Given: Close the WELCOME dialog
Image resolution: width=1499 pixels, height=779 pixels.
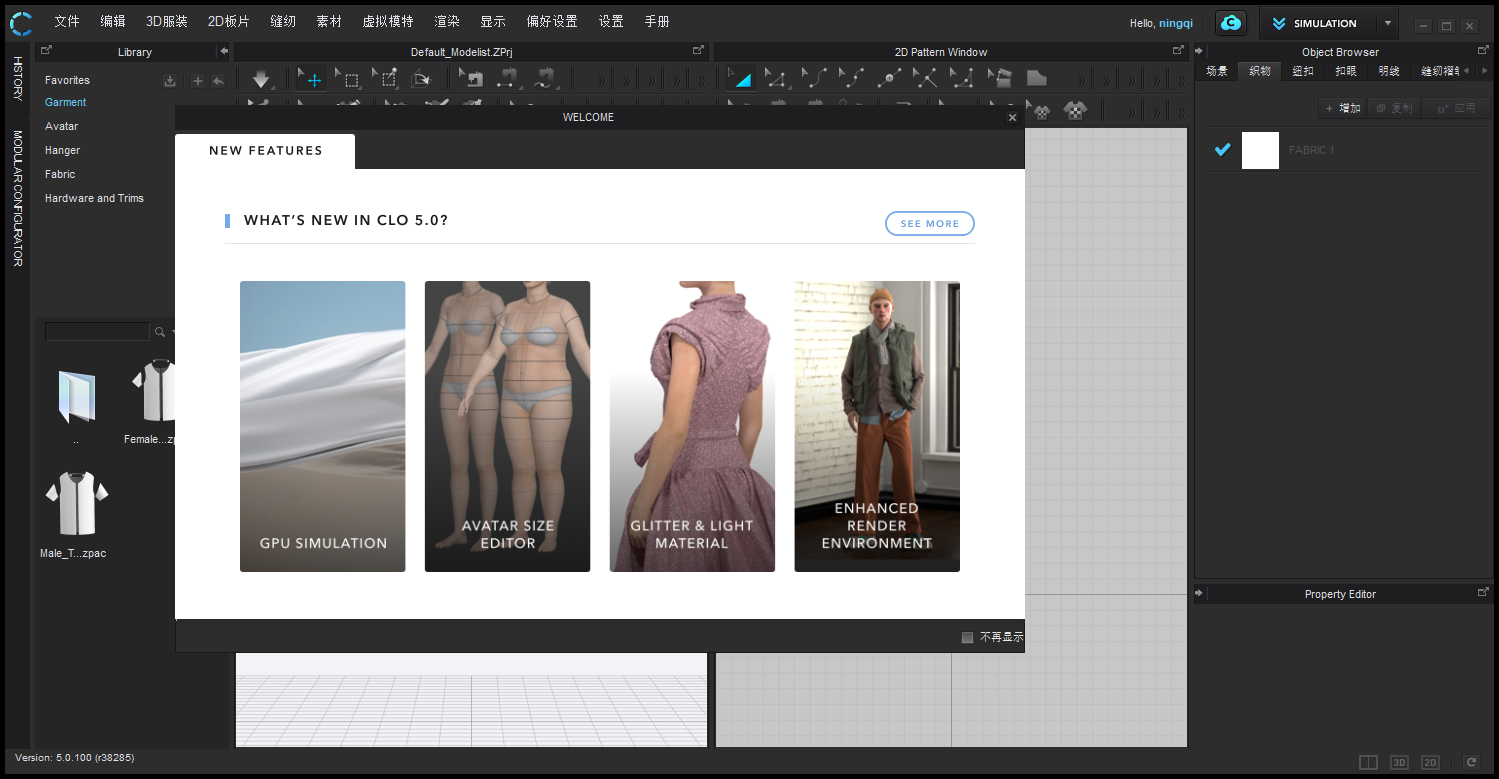Looking at the screenshot, I should point(1012,117).
